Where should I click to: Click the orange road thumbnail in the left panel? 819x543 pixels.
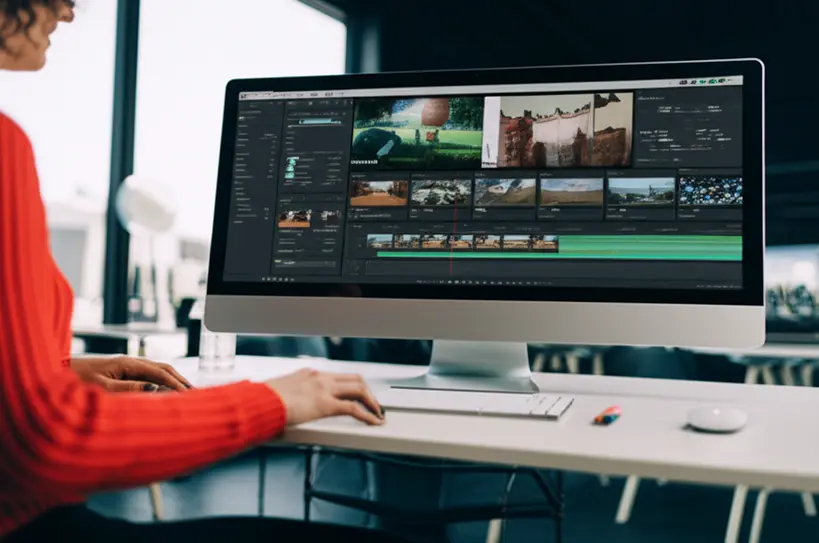point(294,218)
